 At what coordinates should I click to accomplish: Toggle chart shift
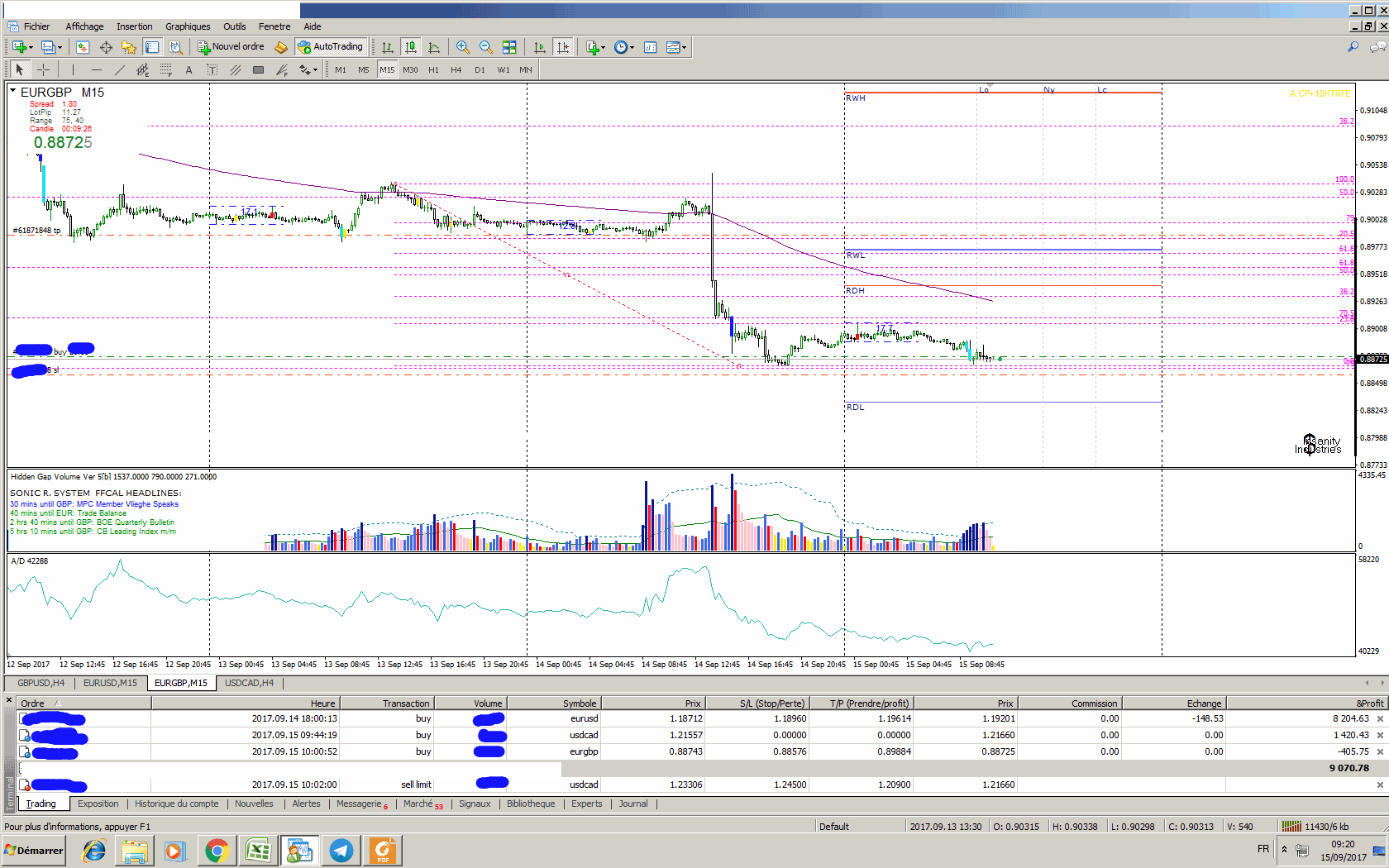[x=563, y=47]
